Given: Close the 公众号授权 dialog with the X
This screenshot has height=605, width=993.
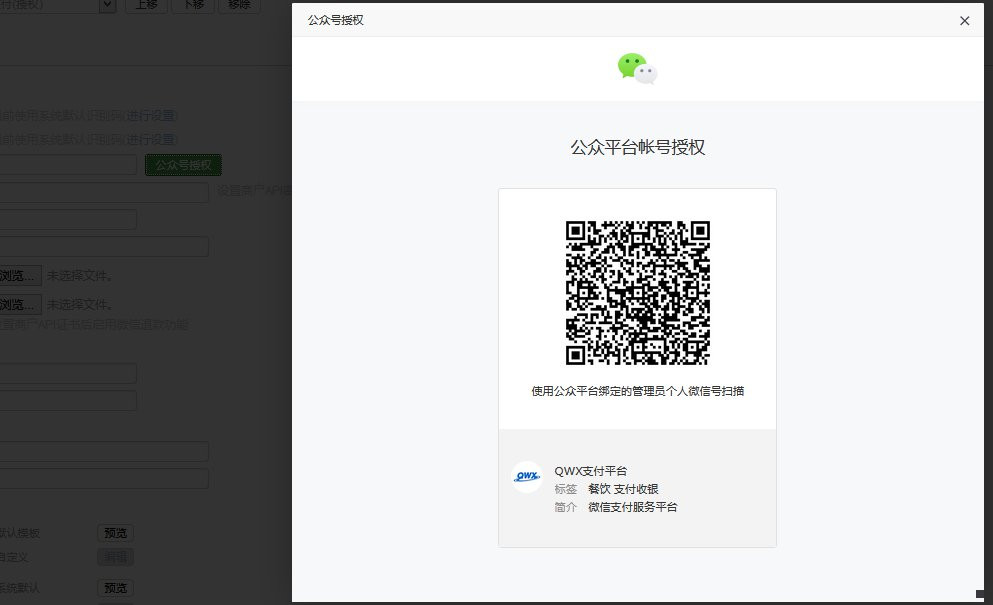Looking at the screenshot, I should pos(965,21).
